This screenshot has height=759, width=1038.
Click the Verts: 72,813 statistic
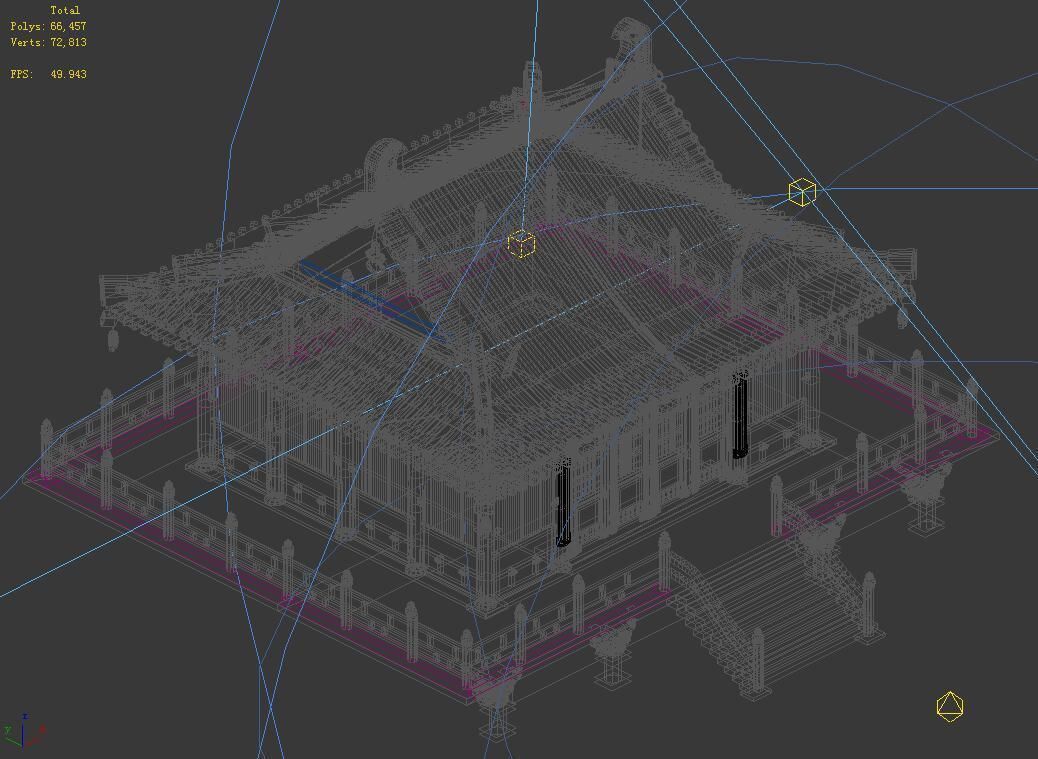pos(48,42)
